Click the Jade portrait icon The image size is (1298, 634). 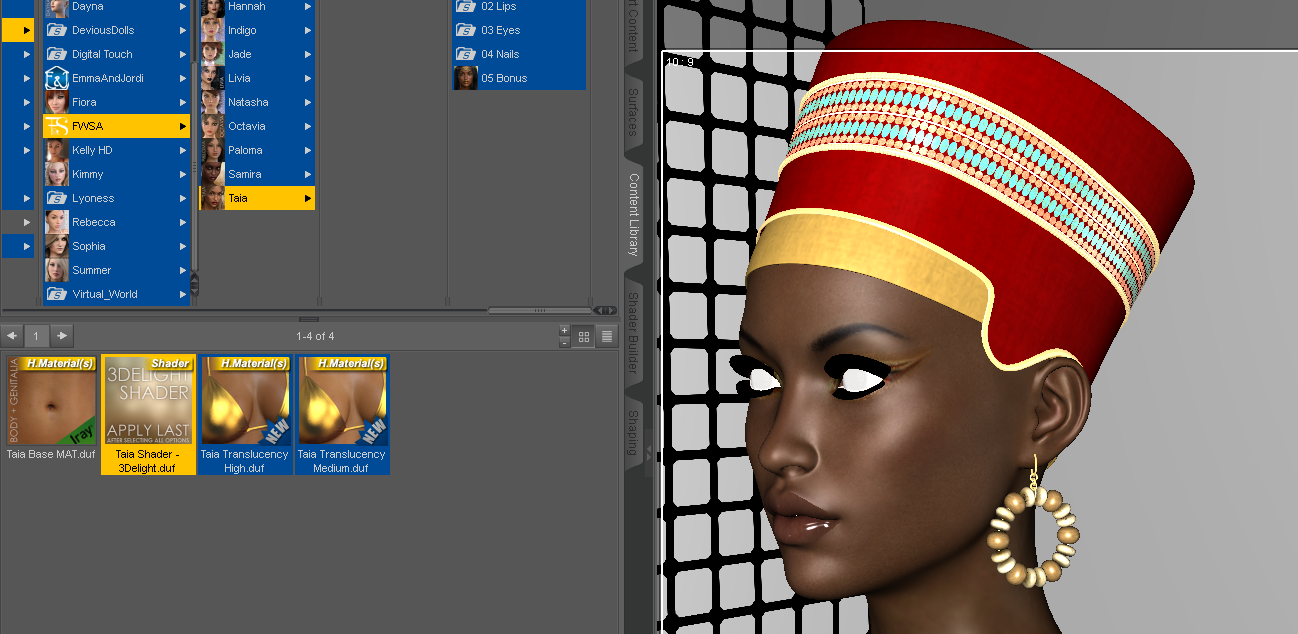(212, 54)
